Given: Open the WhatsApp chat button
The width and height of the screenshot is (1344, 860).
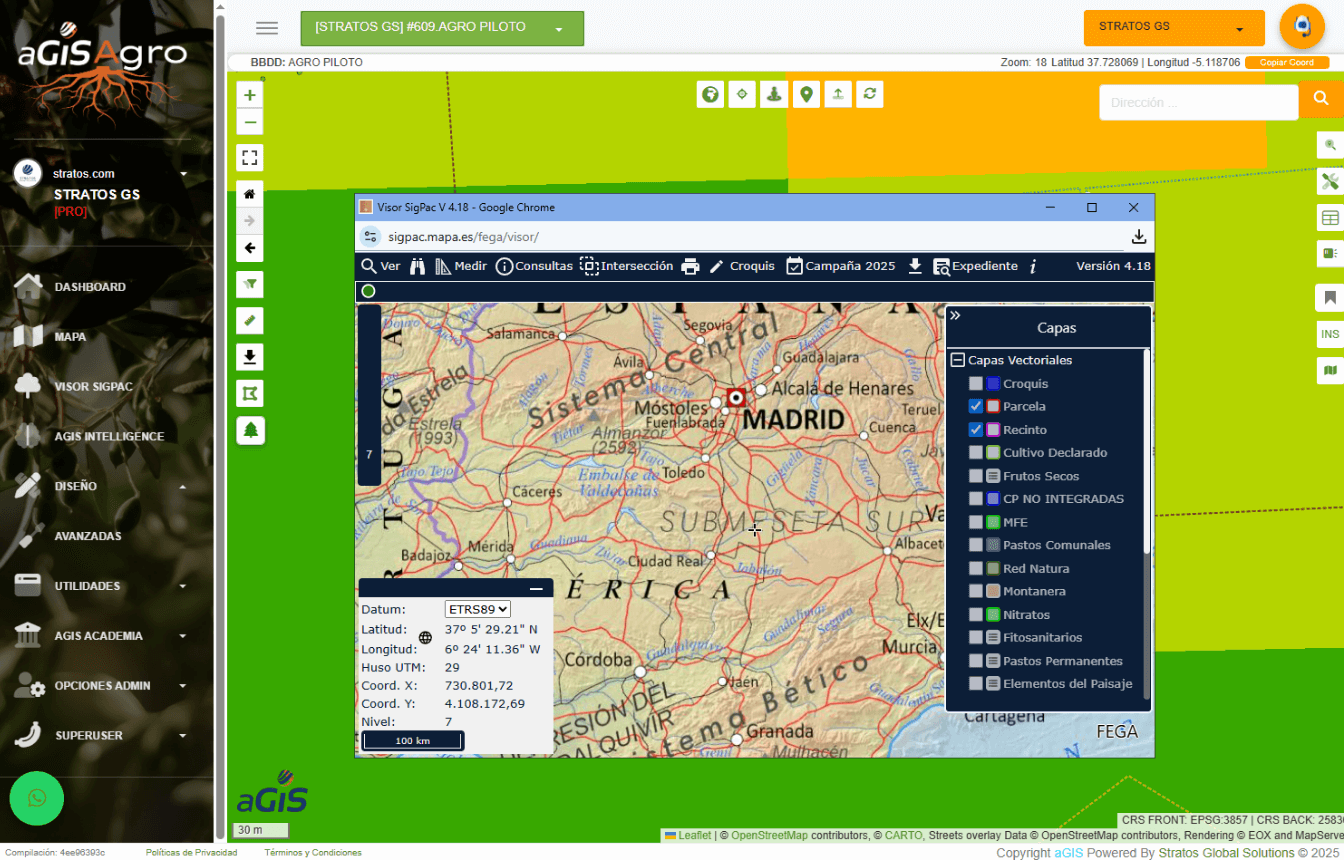Looking at the screenshot, I should [37, 798].
